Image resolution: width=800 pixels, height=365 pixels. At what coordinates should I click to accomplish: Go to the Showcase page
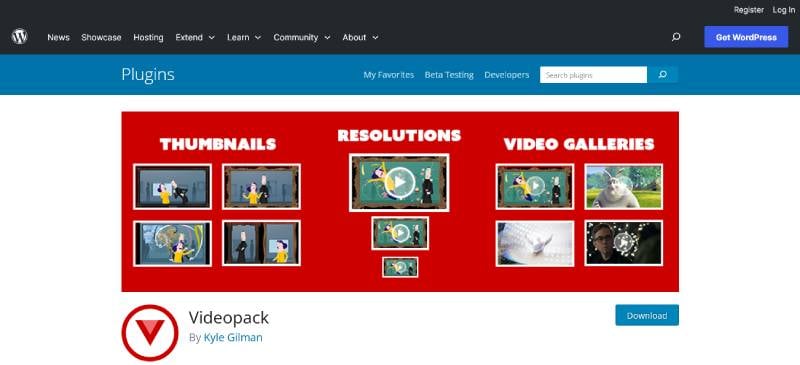(101, 37)
